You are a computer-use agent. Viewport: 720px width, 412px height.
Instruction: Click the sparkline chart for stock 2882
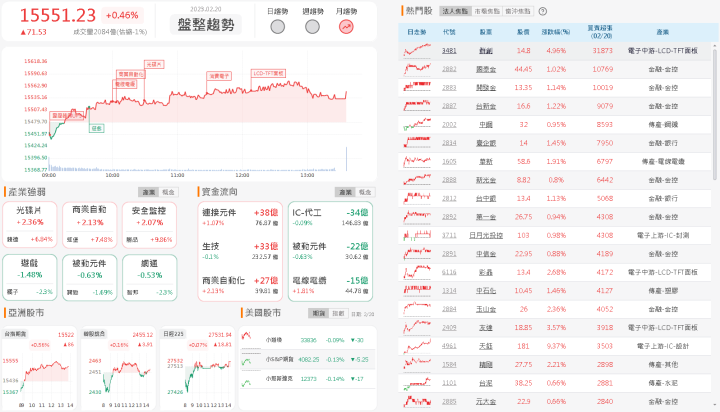[x=417, y=69]
